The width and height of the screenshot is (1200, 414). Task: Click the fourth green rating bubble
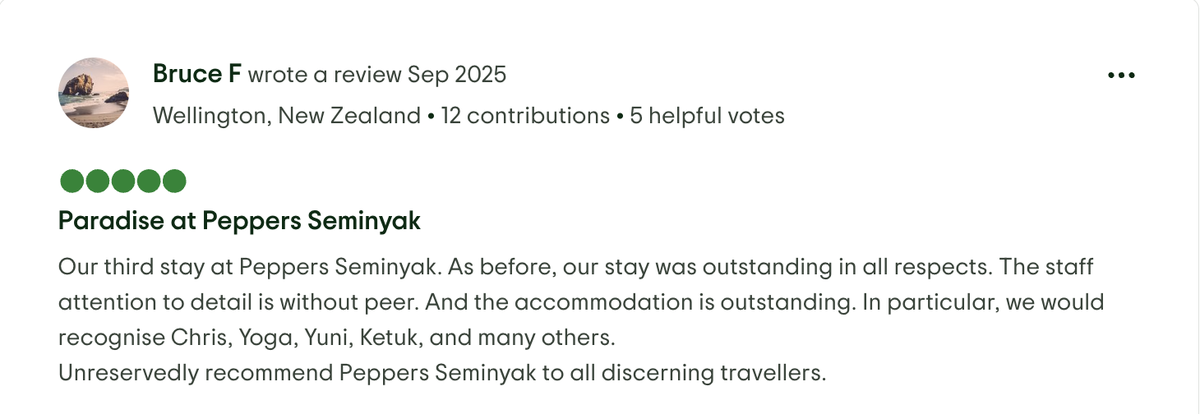(149, 181)
